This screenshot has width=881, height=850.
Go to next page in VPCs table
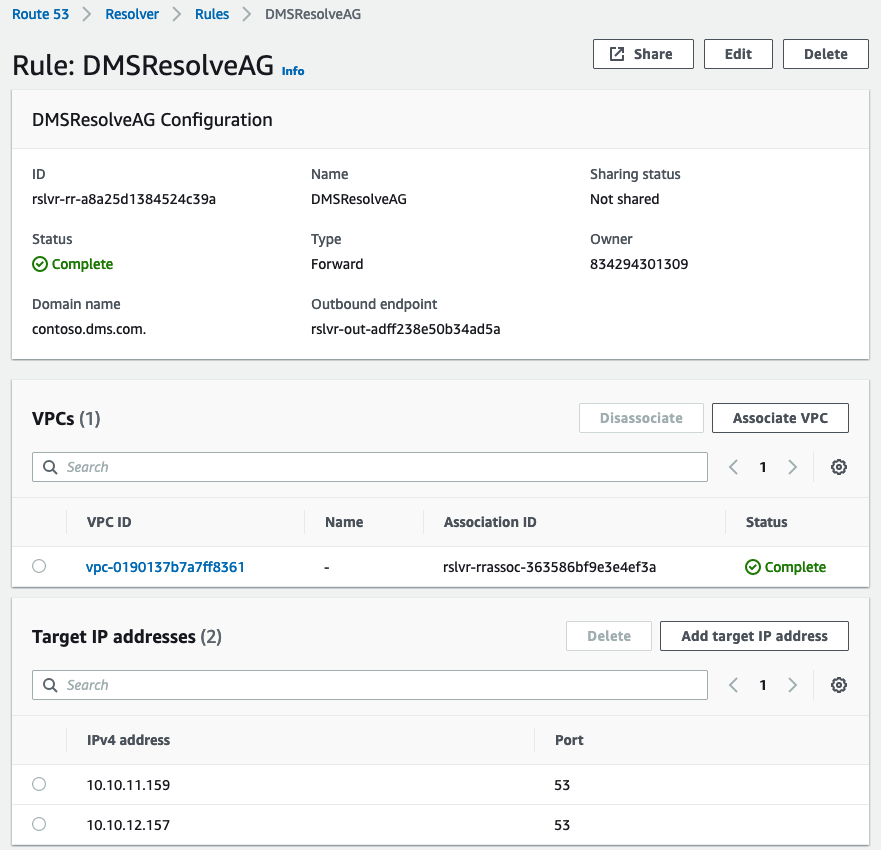792,467
